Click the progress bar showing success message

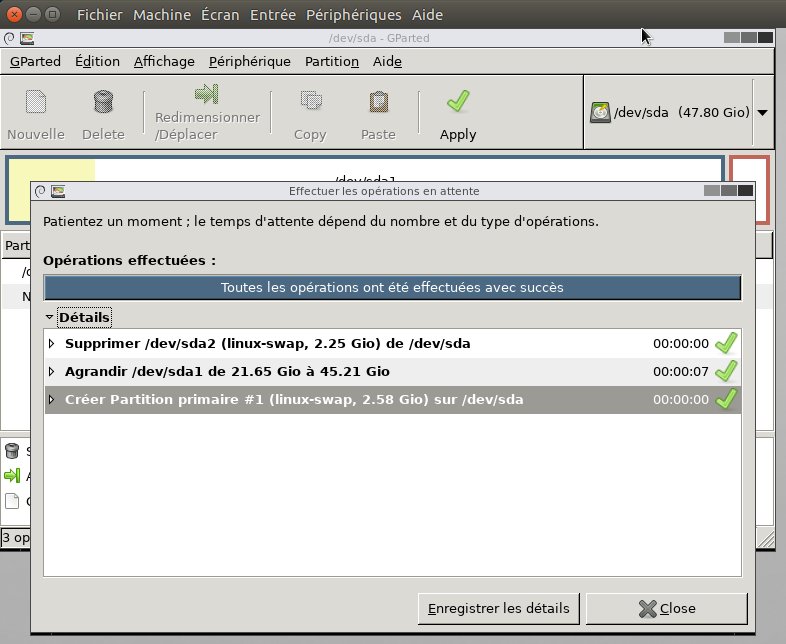point(392,287)
